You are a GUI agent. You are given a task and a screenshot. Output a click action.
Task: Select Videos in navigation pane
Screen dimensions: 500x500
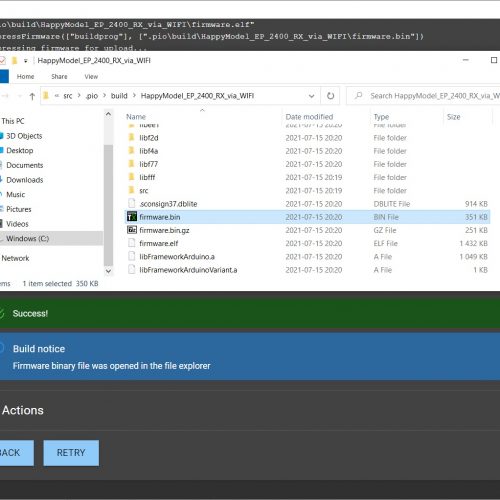pos(17,224)
